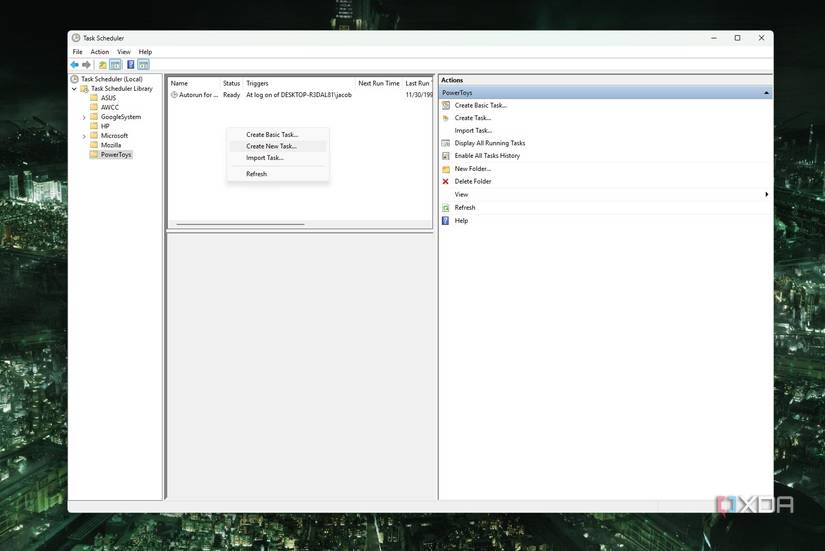Click the green Refresh icon in Actions
Screen dimensions: 825x551
[x=446, y=208]
